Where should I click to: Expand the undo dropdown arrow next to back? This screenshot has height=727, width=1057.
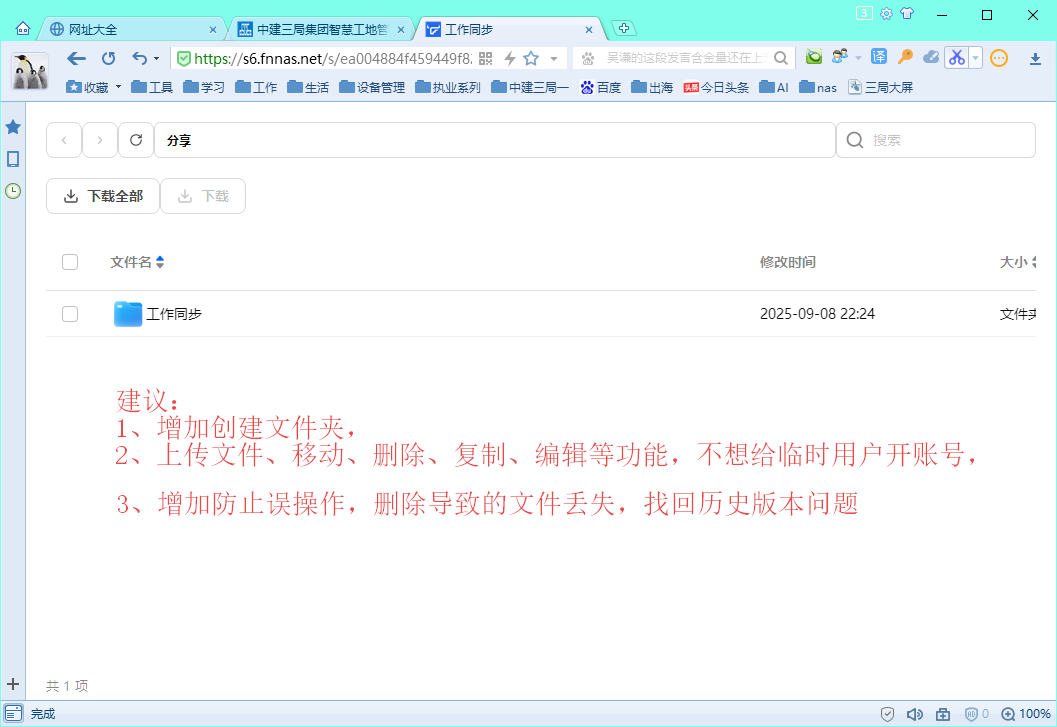(x=156, y=58)
